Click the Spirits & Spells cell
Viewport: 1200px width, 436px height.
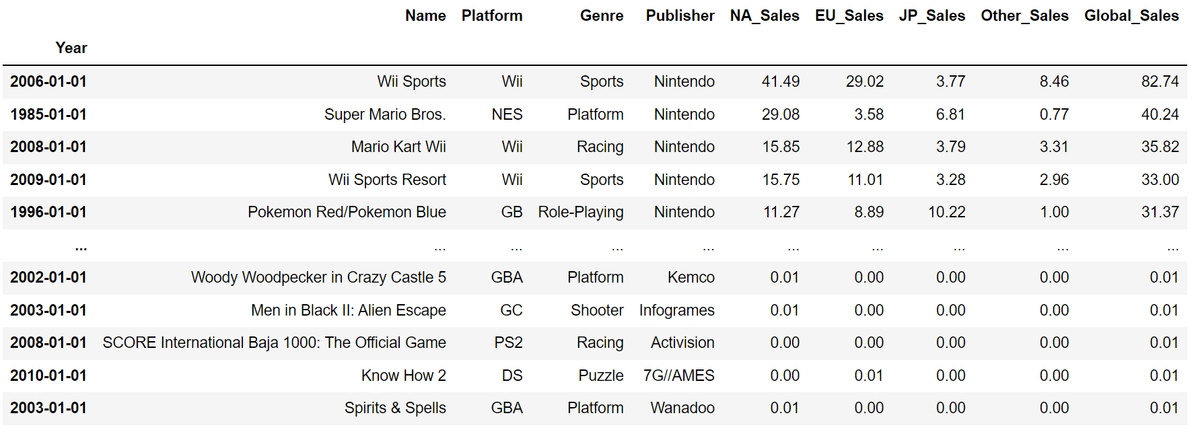pyautogui.click(x=395, y=408)
